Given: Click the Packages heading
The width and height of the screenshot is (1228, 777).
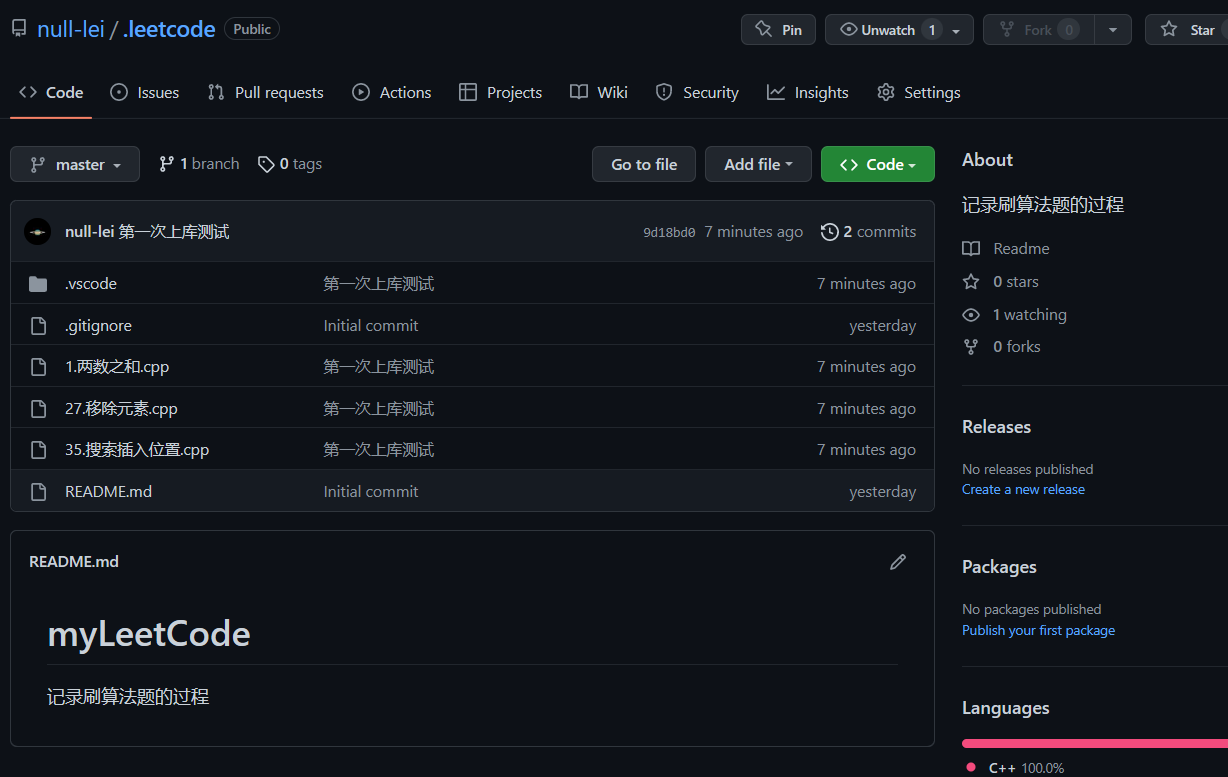Looking at the screenshot, I should click(x=999, y=567).
